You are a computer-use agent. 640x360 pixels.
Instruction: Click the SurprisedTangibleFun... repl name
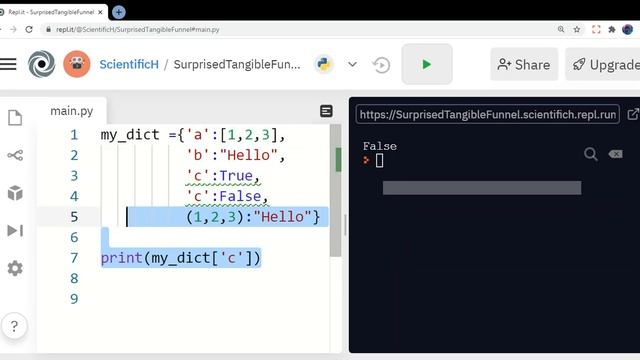click(237, 64)
